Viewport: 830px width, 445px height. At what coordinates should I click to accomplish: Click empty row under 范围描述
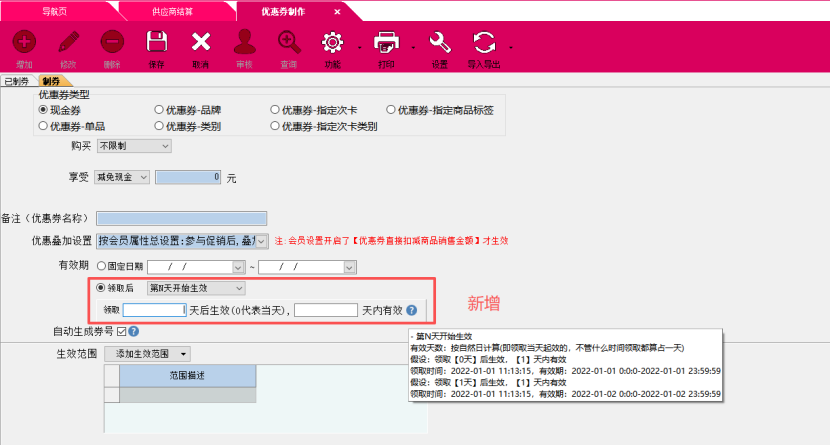click(187, 395)
